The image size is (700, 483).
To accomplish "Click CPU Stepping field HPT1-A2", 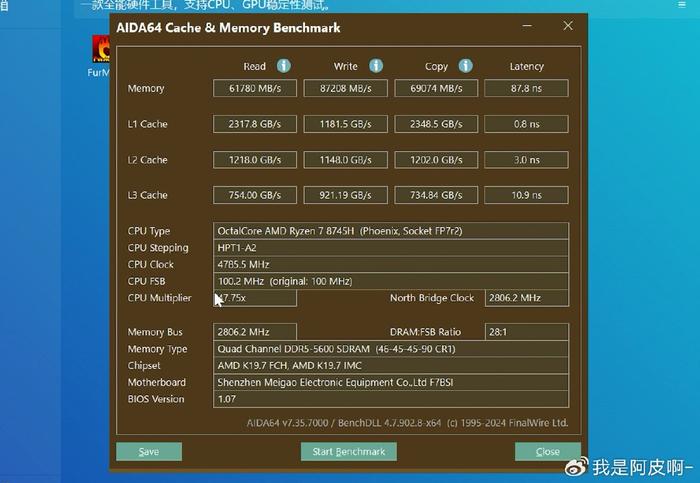I will (x=391, y=248).
